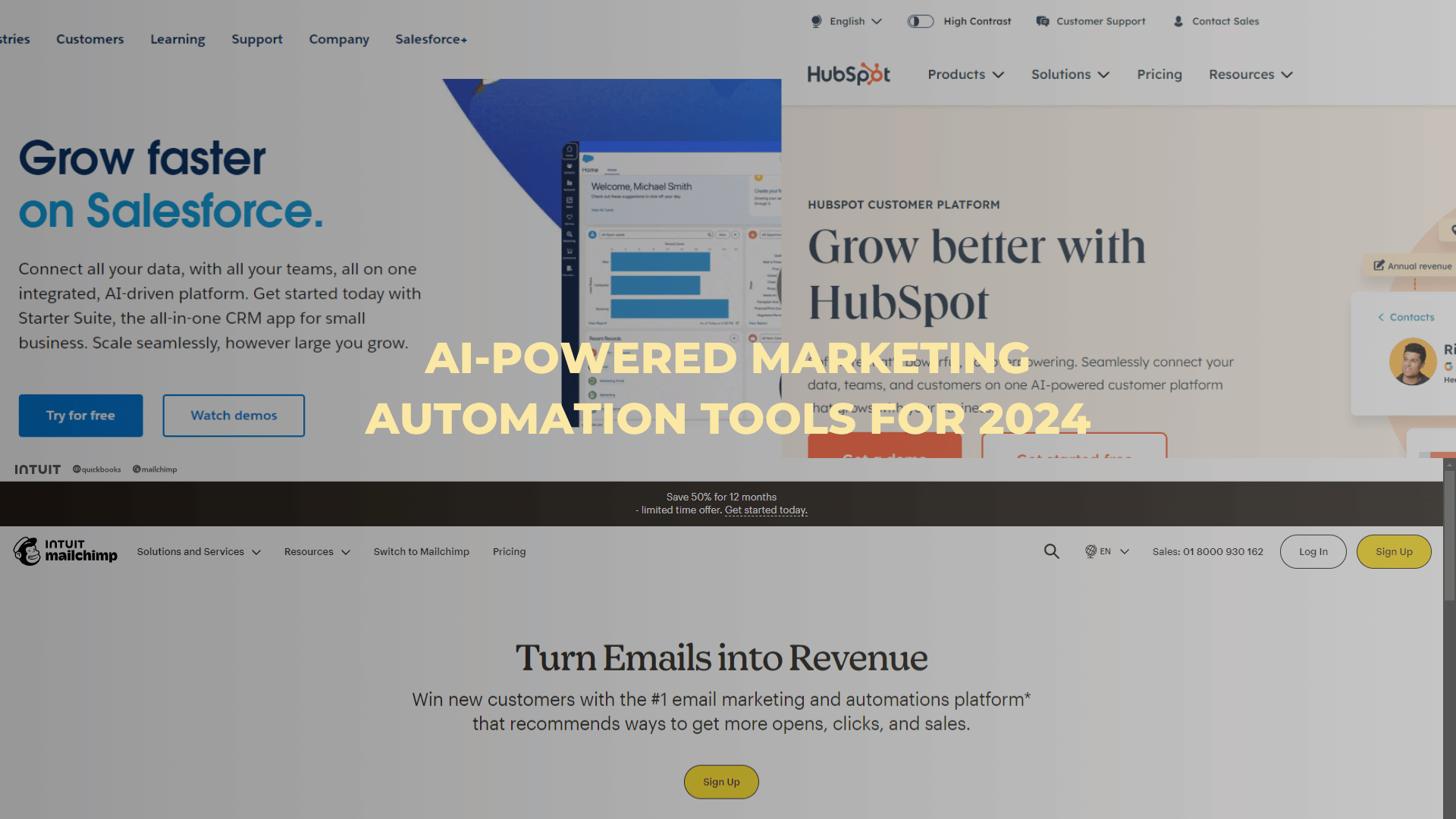Open the Salesforce Company menu item

(x=338, y=38)
